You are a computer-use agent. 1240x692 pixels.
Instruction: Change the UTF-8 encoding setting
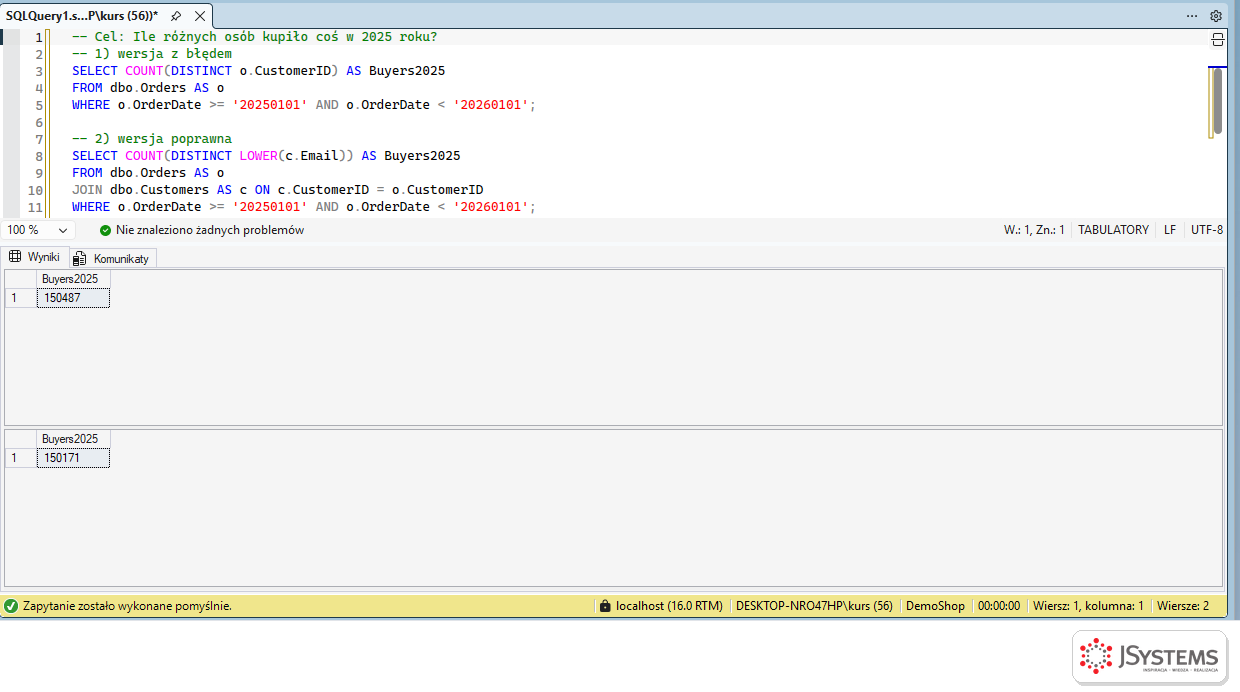(1206, 230)
